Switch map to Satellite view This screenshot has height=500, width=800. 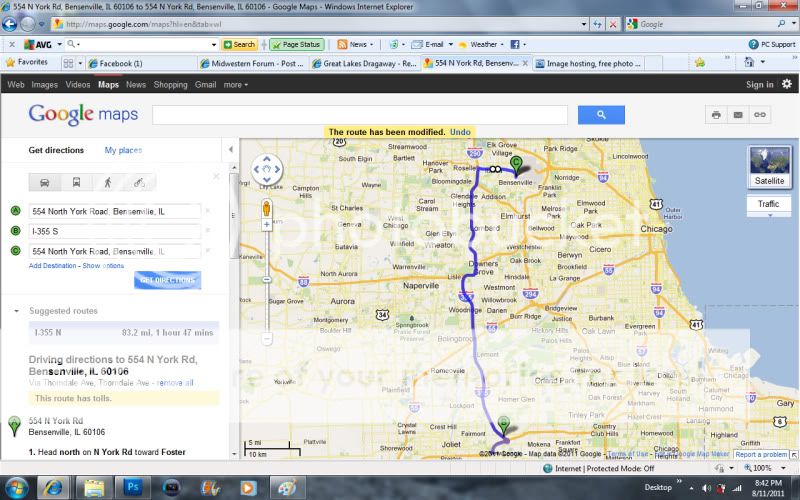pyautogui.click(x=768, y=167)
